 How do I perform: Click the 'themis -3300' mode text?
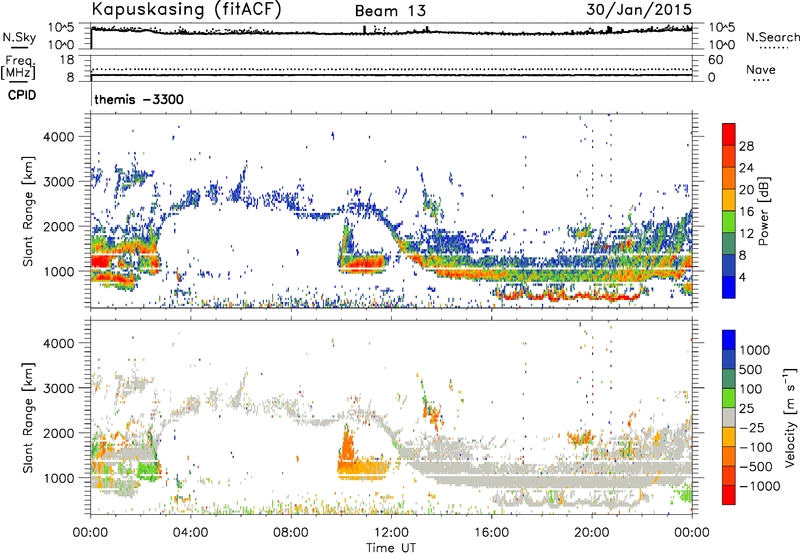coord(139,99)
